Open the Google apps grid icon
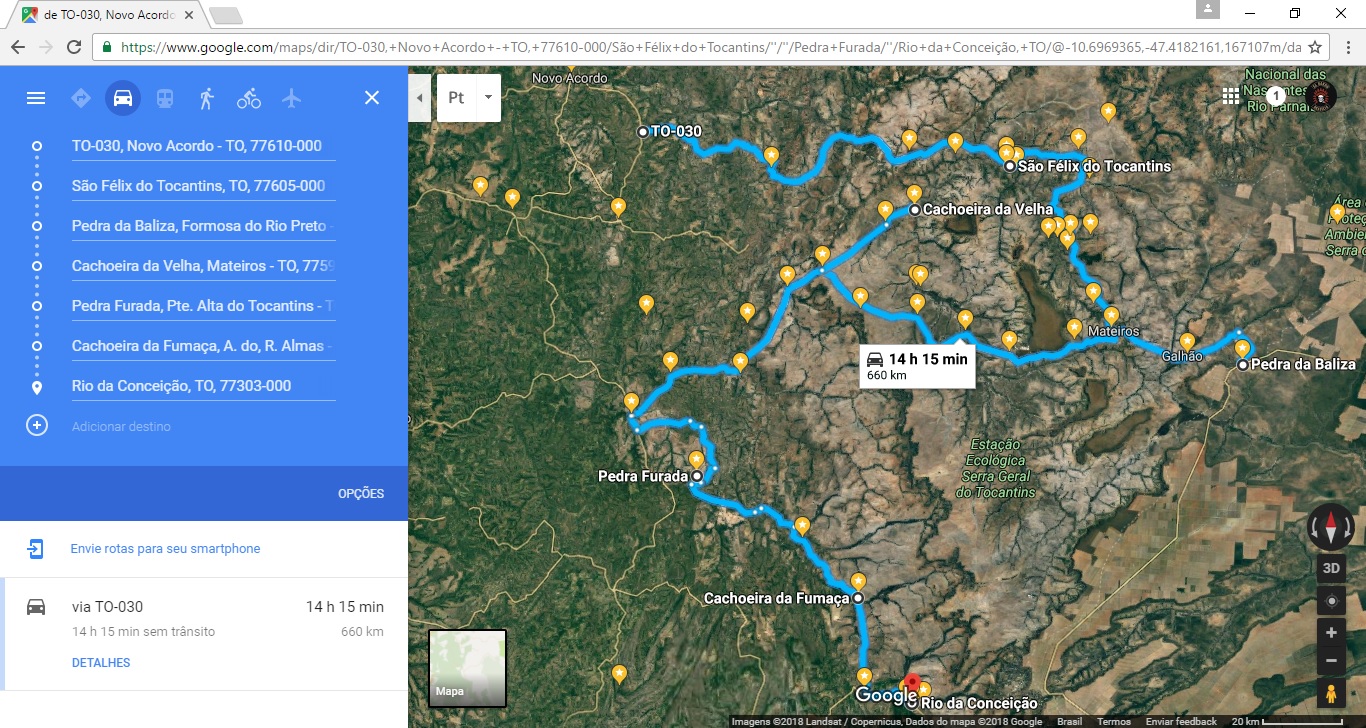 coord(1230,96)
